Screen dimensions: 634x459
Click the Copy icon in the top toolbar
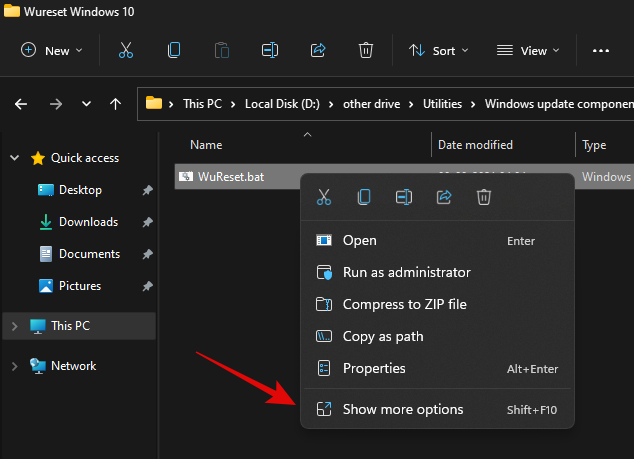[x=174, y=50]
